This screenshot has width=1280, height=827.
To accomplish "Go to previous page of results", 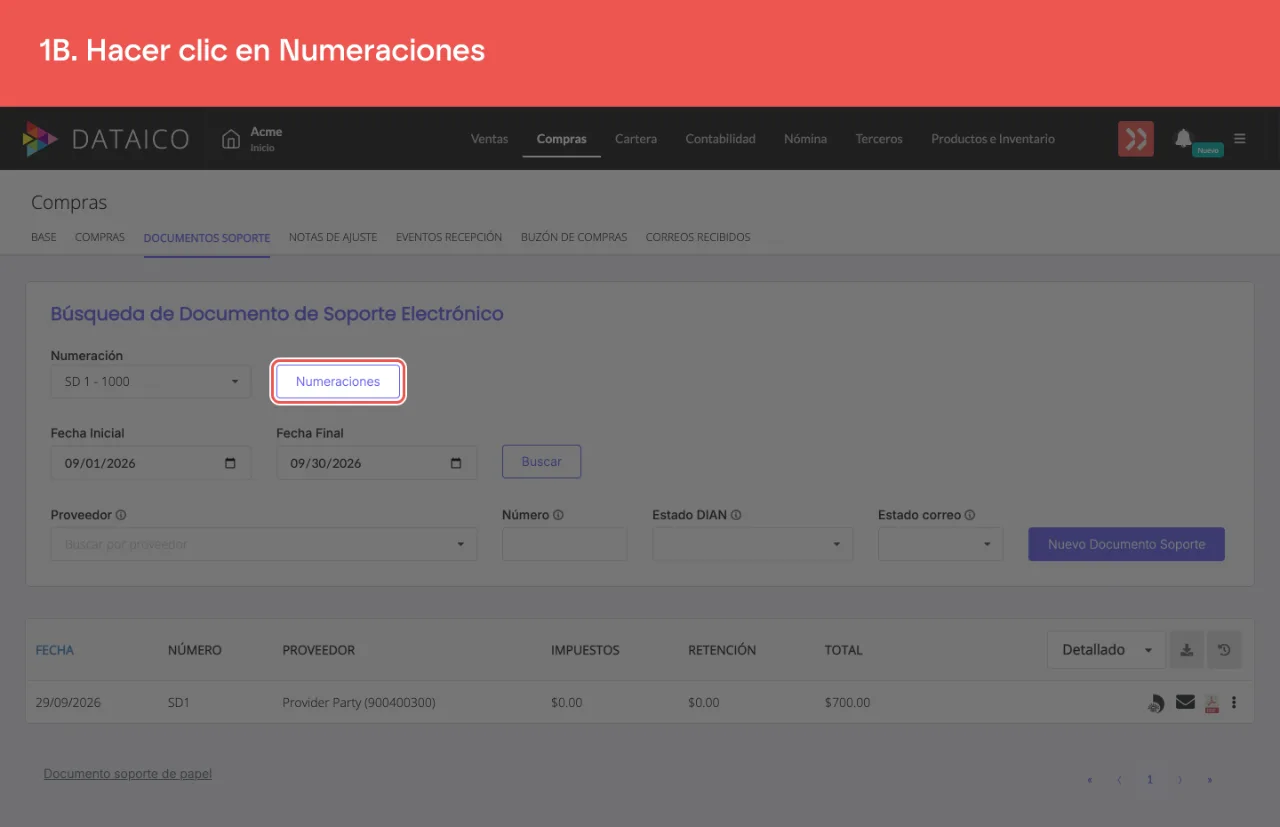I will click(1120, 780).
